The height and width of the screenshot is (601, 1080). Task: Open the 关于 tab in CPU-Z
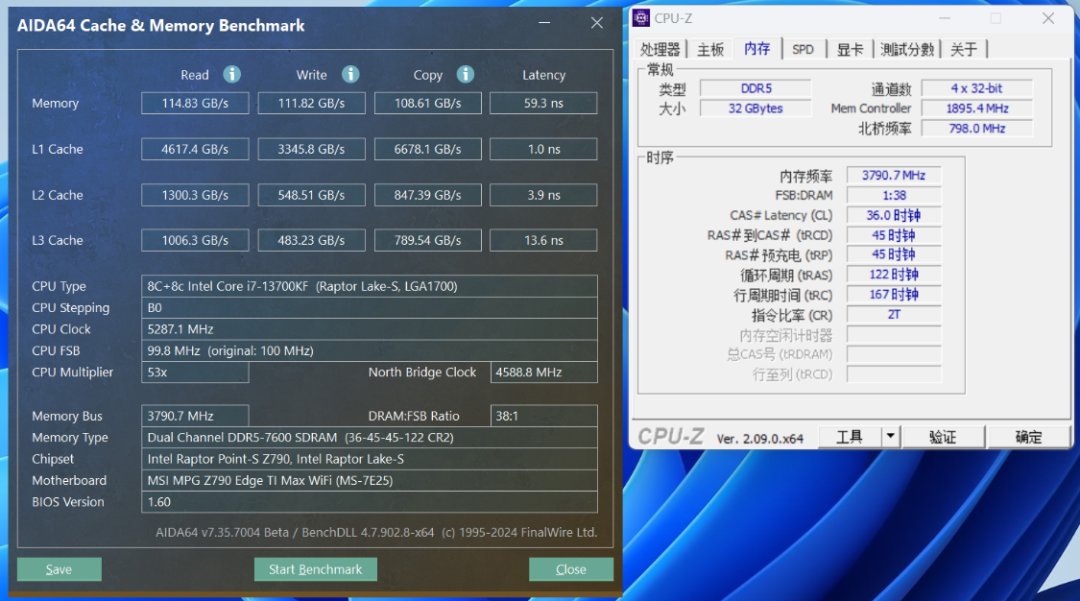coord(964,50)
